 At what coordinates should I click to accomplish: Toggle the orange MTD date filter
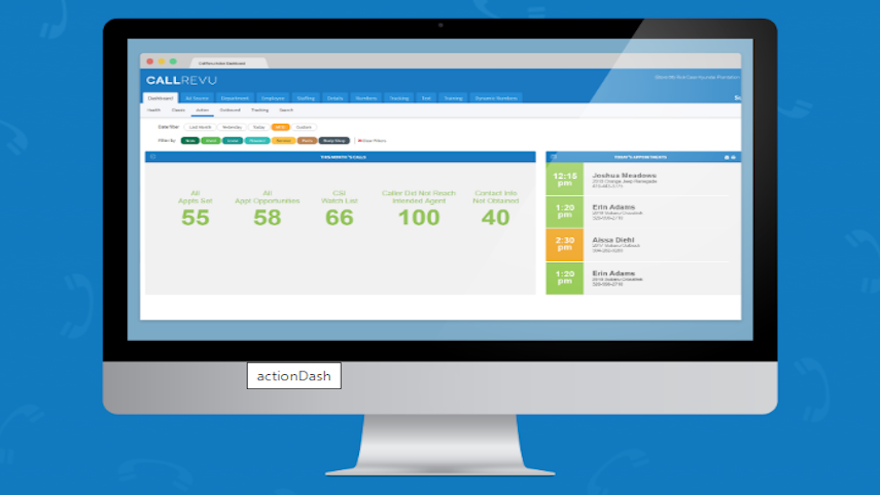click(280, 128)
